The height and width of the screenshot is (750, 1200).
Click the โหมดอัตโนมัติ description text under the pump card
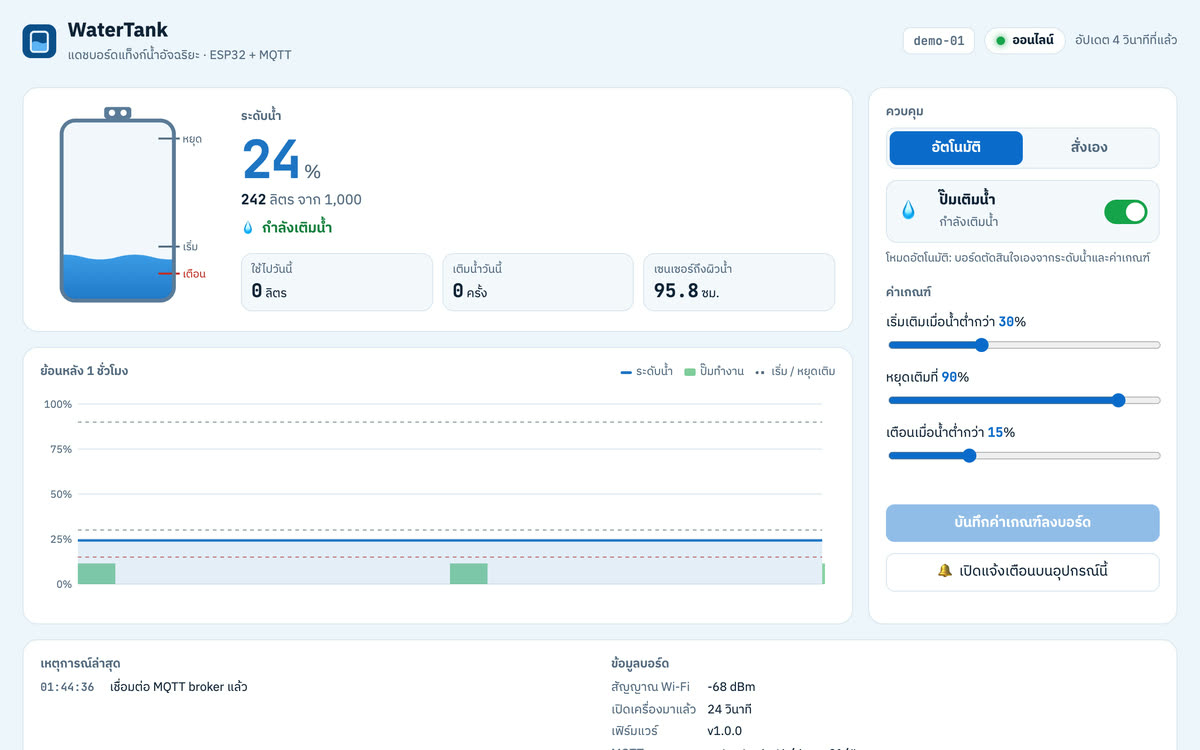(1018, 258)
